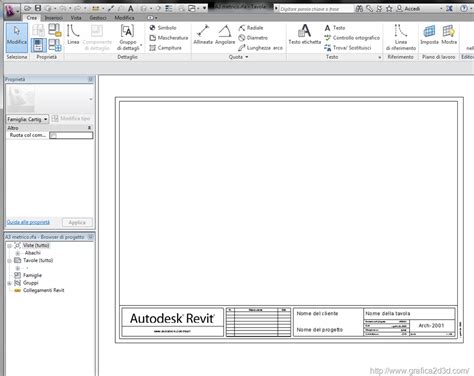Run Controllo ortografico spell check
The image size is (474, 376).
352,38
